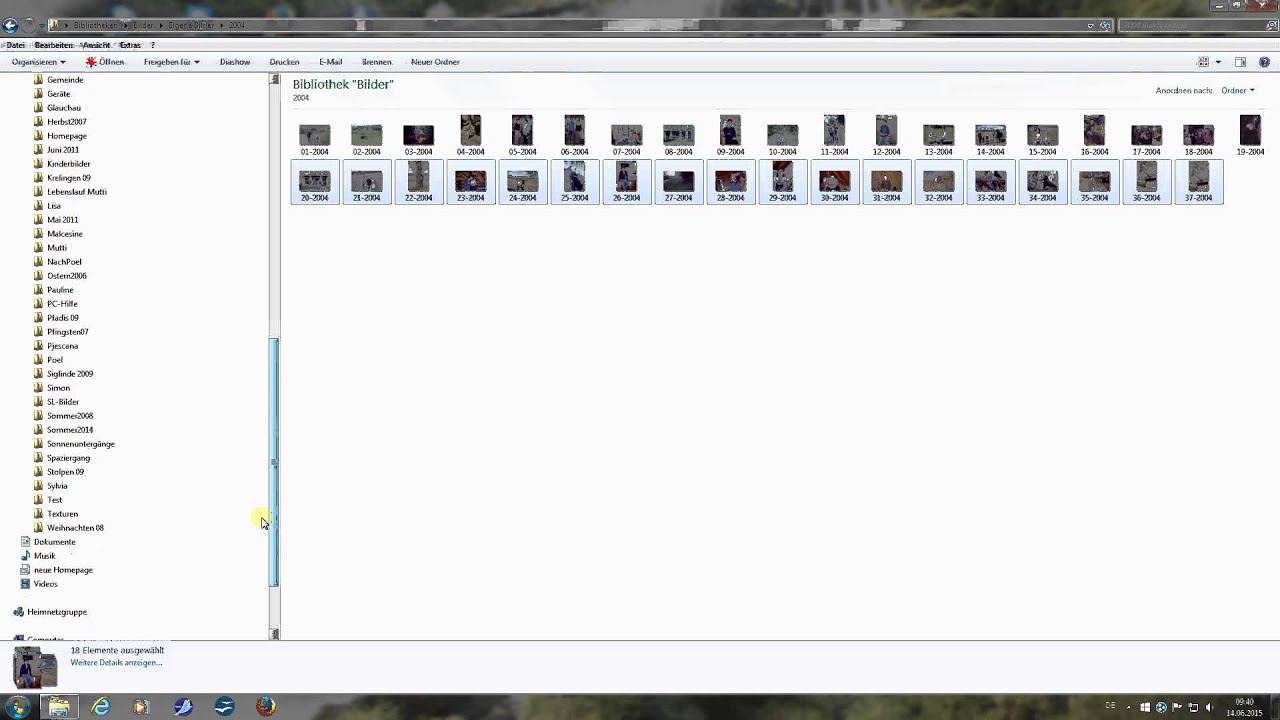Open the Ordner arrange-by dropdown
This screenshot has width=1280, height=720.
[1238, 90]
